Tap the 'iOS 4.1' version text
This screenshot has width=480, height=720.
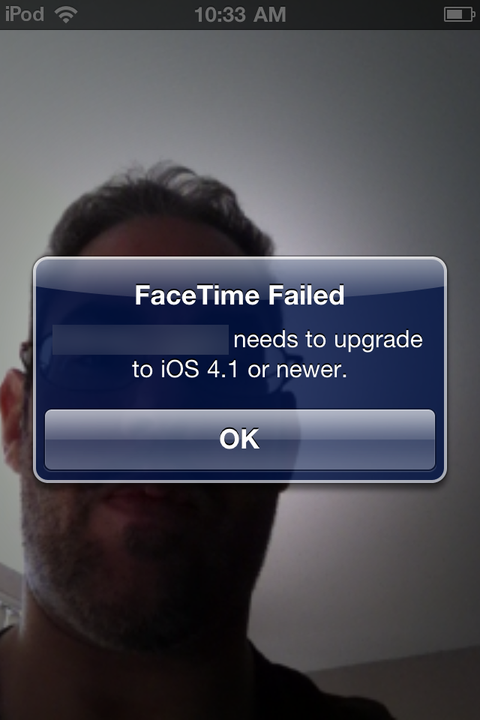point(199,370)
